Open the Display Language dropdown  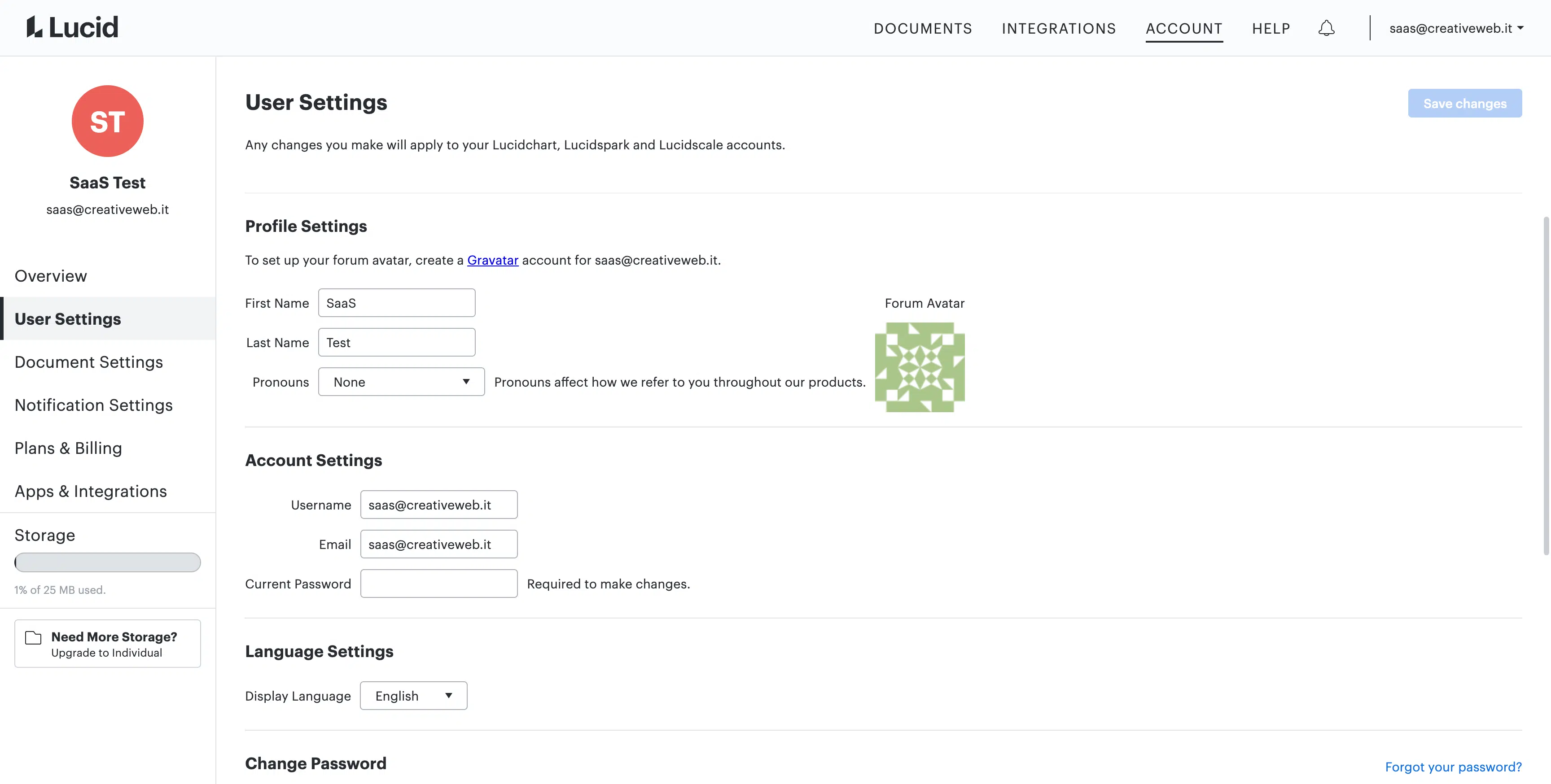pos(413,696)
